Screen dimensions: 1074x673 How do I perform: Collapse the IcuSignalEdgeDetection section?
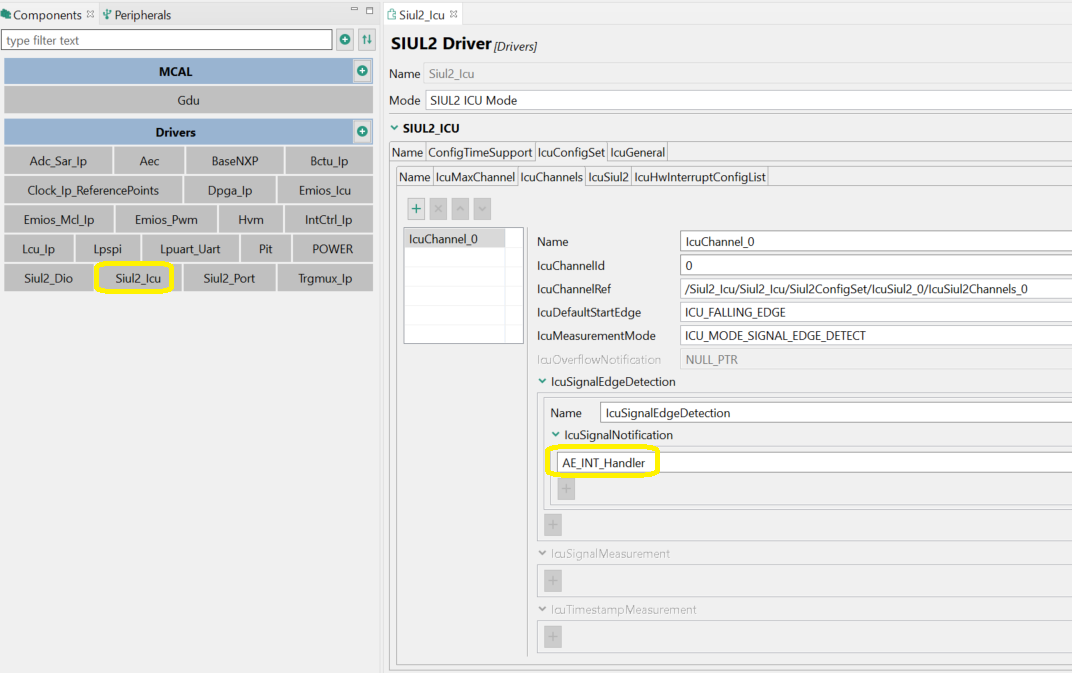[x=542, y=381]
